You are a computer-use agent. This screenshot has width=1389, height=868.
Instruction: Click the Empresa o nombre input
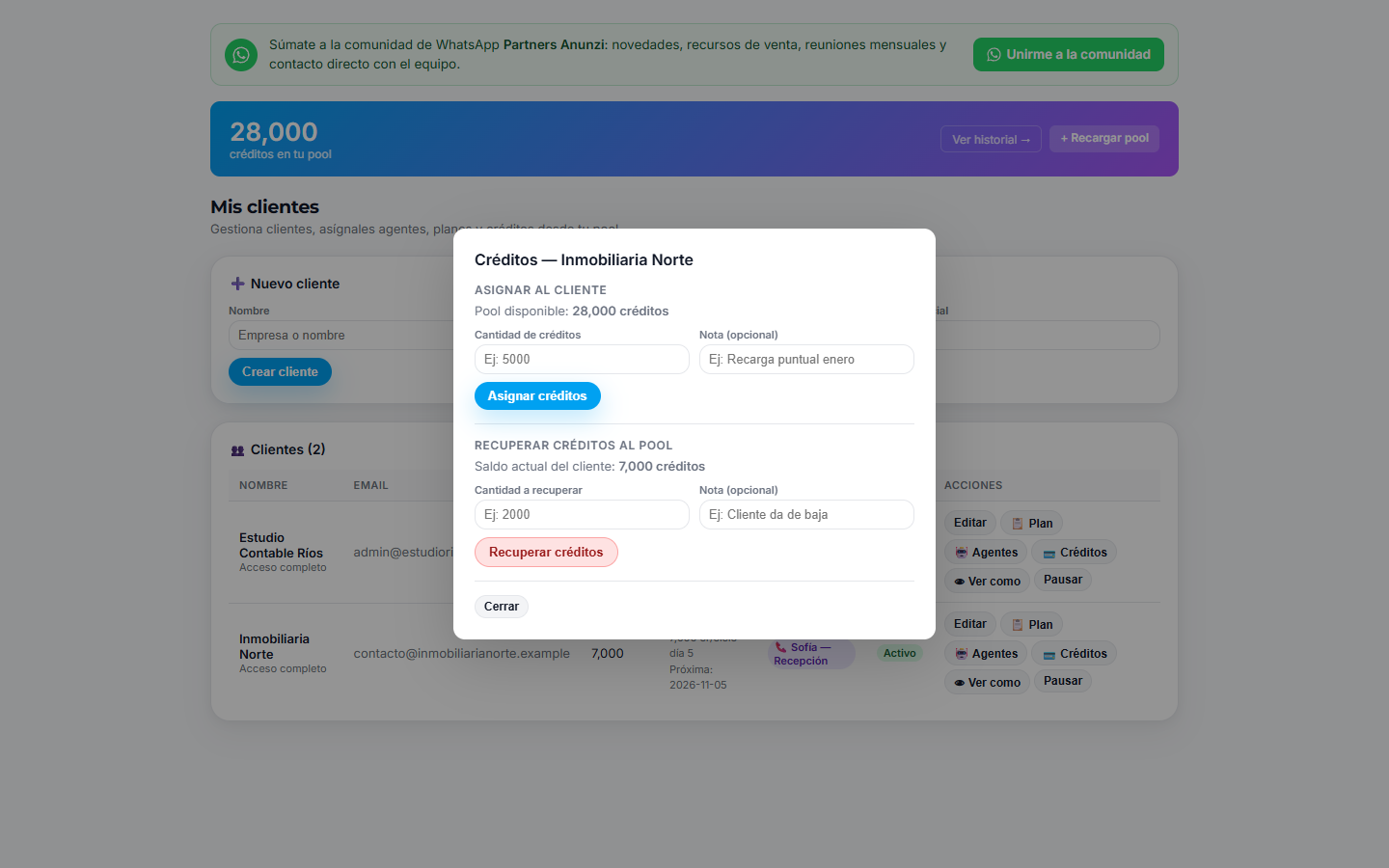(x=340, y=335)
